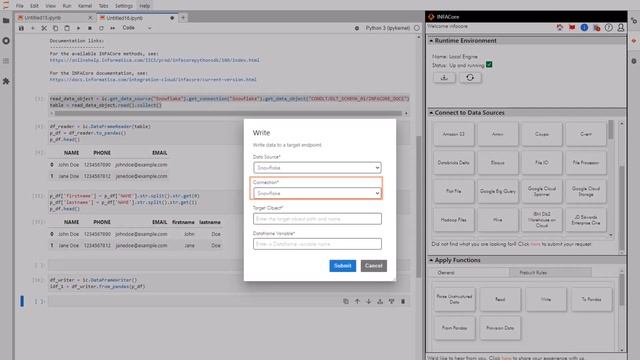Open the Connection dropdown in Write dialog
The height and width of the screenshot is (360, 640).
tap(317, 193)
